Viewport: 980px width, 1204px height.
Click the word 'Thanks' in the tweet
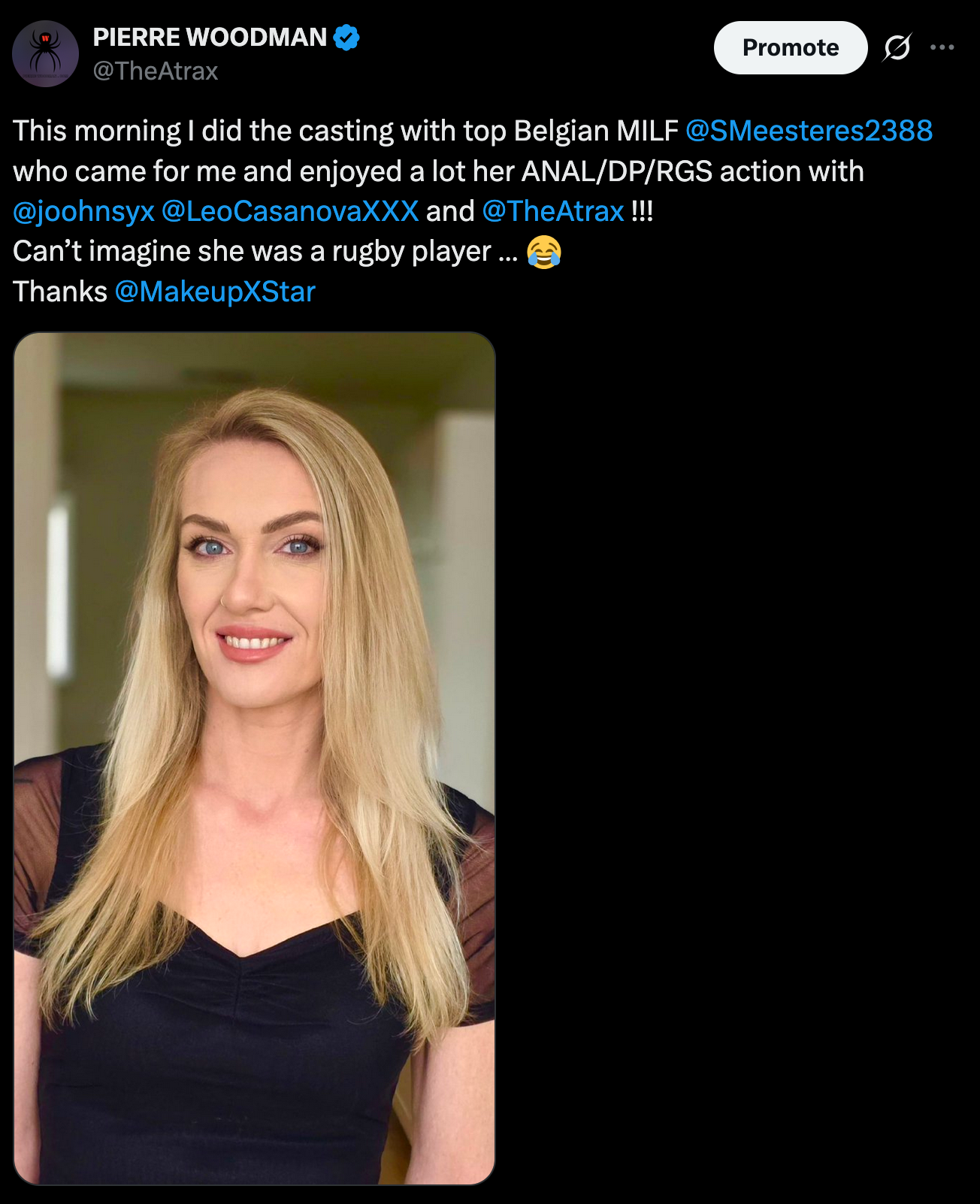[x=60, y=292]
